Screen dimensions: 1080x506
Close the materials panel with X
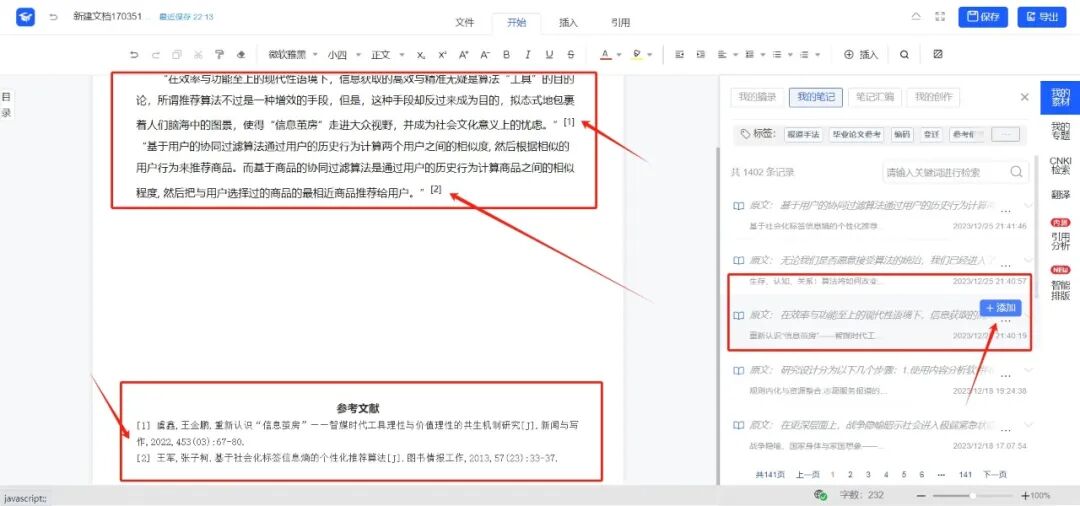tap(1024, 97)
